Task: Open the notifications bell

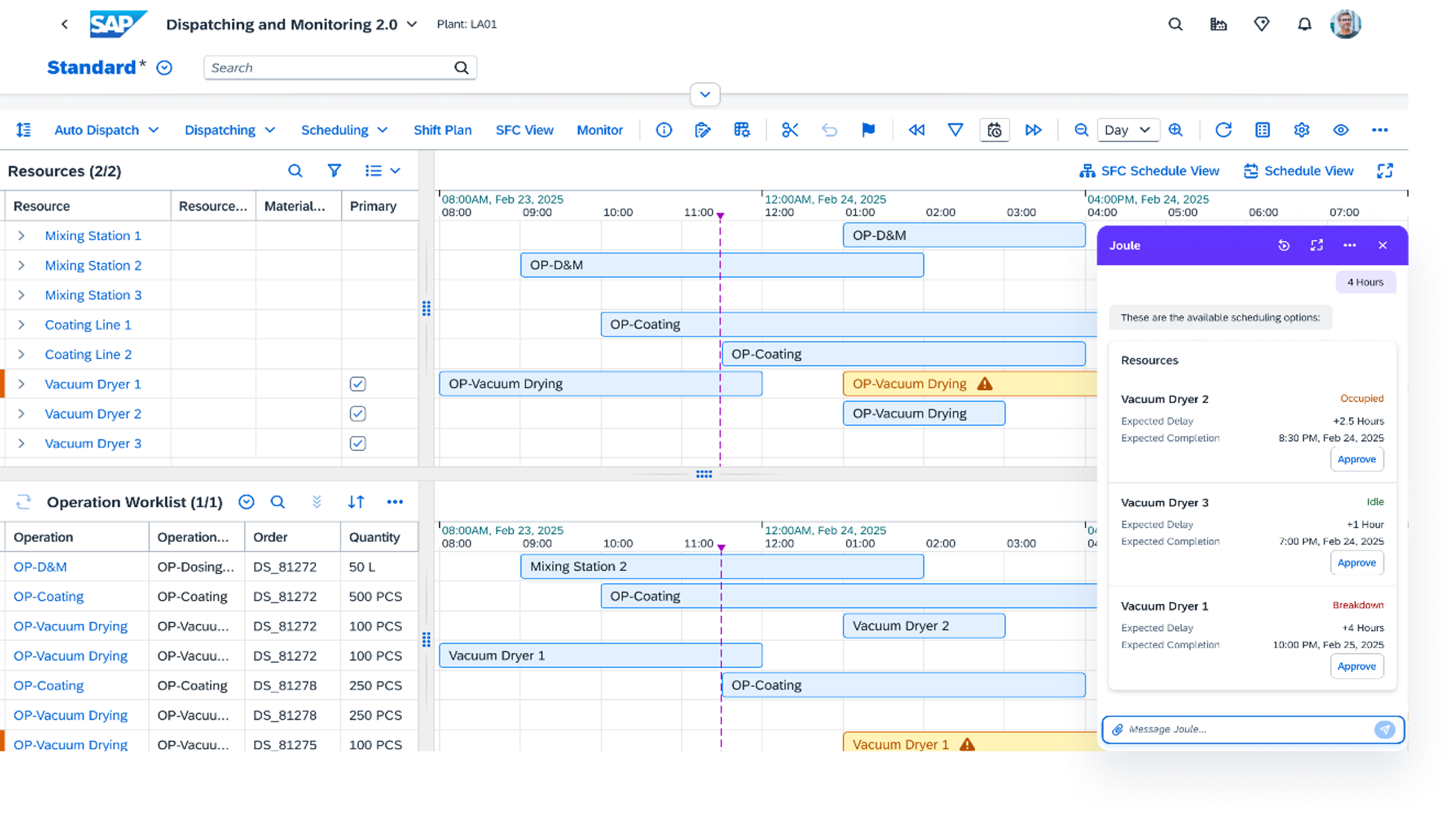Action: click(1304, 24)
